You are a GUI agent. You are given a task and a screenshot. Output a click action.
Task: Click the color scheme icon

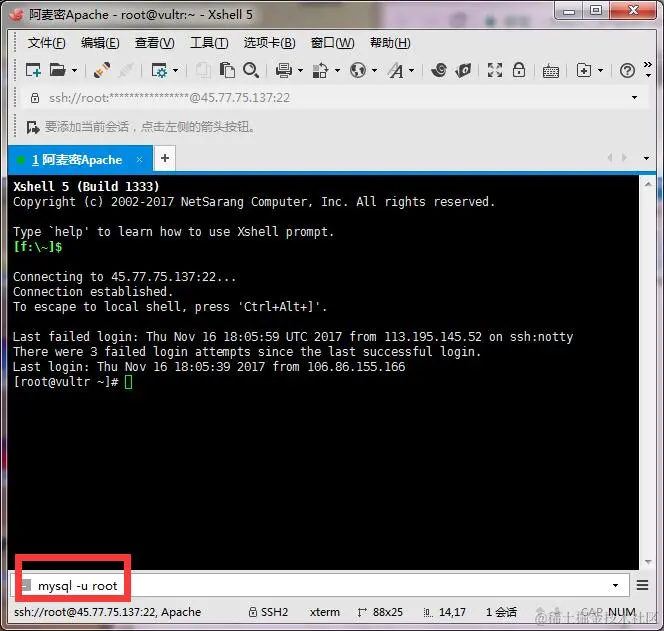tap(320, 70)
